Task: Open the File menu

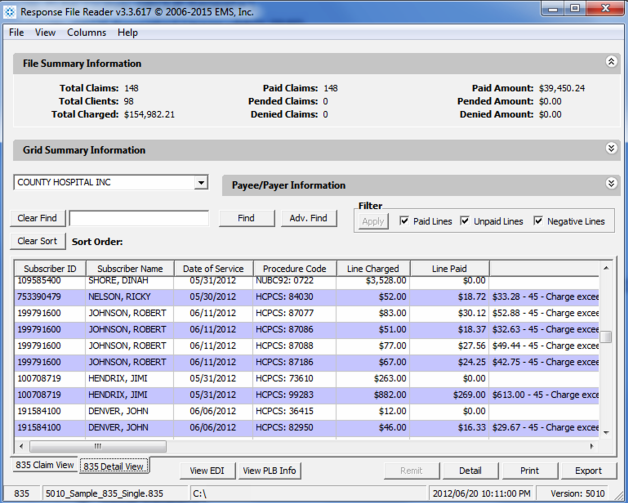Action: (16, 32)
